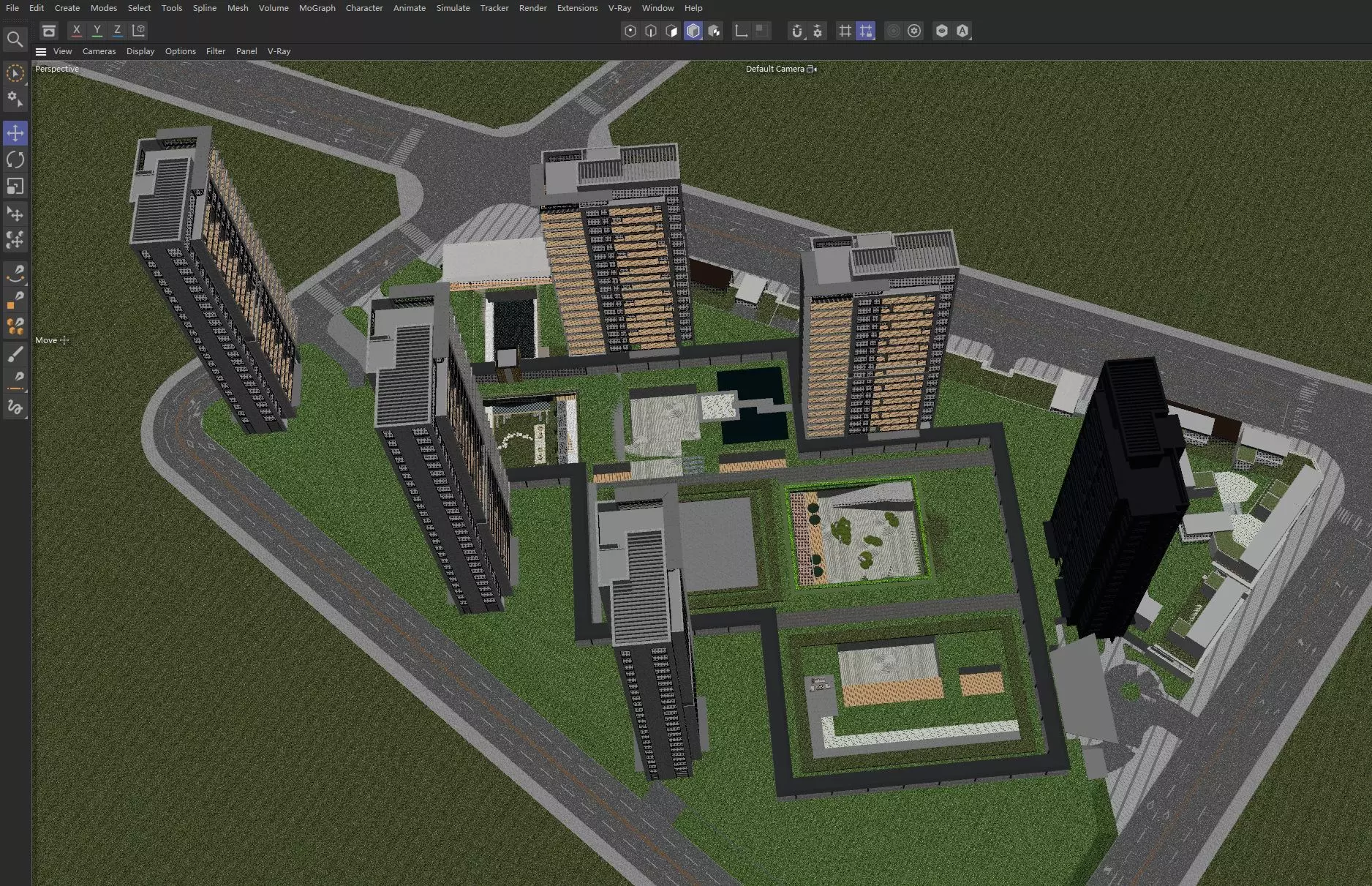The width and height of the screenshot is (1372, 886).
Task: Select the Paint brush tool
Action: pyautogui.click(x=15, y=354)
